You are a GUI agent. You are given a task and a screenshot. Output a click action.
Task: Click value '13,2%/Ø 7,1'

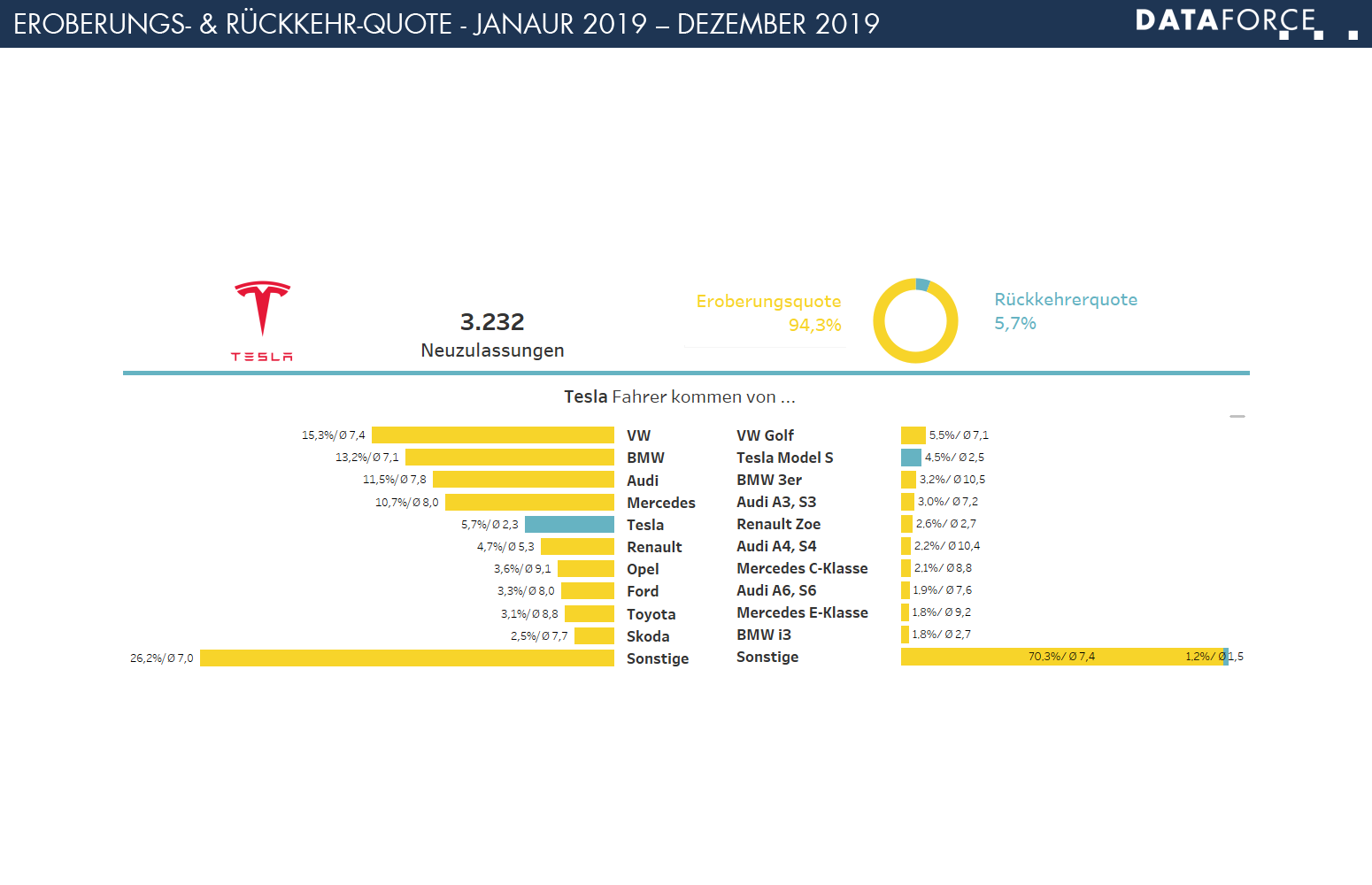[366, 458]
